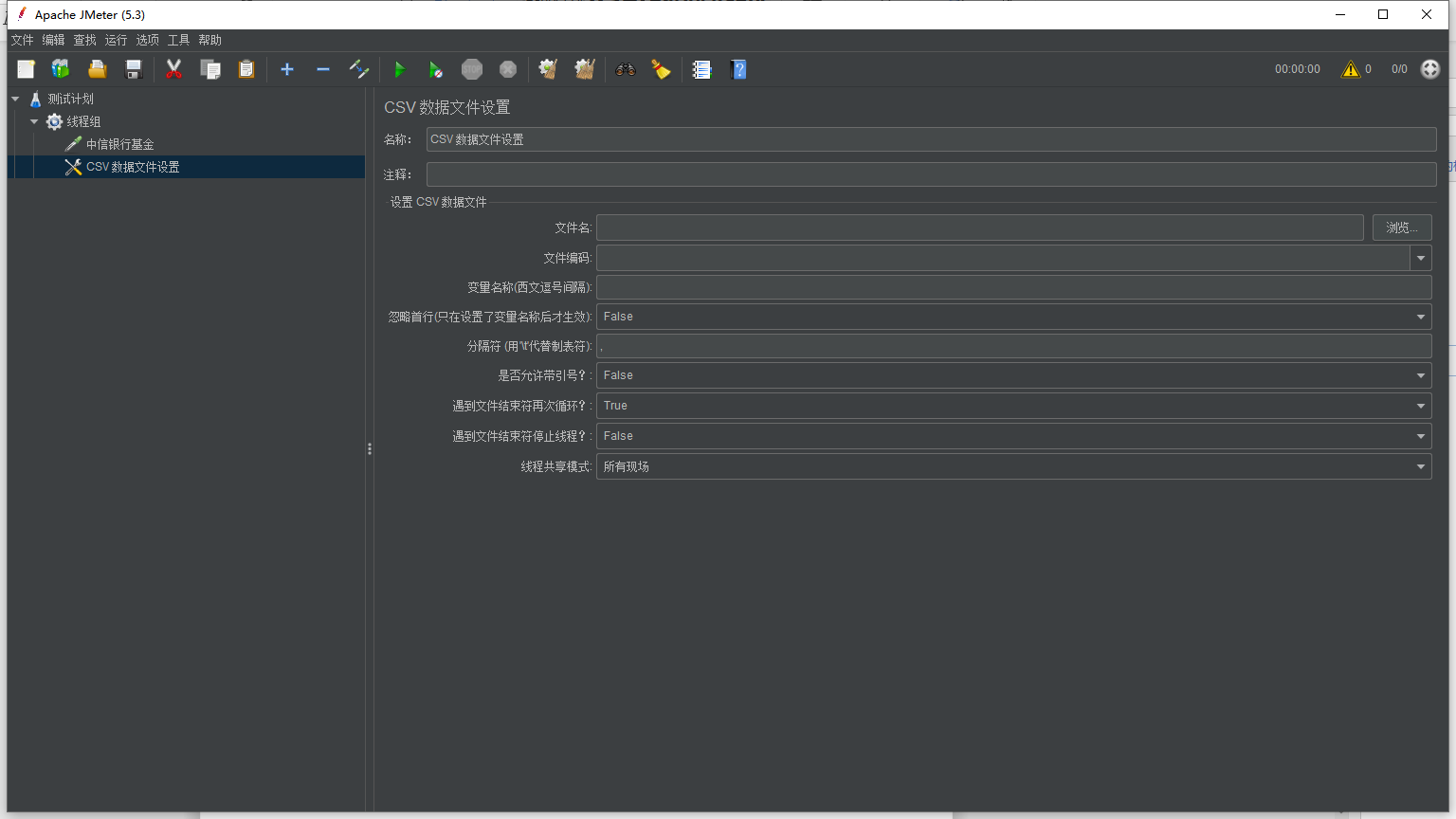This screenshot has width=1456, height=819.
Task: Clear results with broom gear icon
Action: pyautogui.click(x=548, y=69)
